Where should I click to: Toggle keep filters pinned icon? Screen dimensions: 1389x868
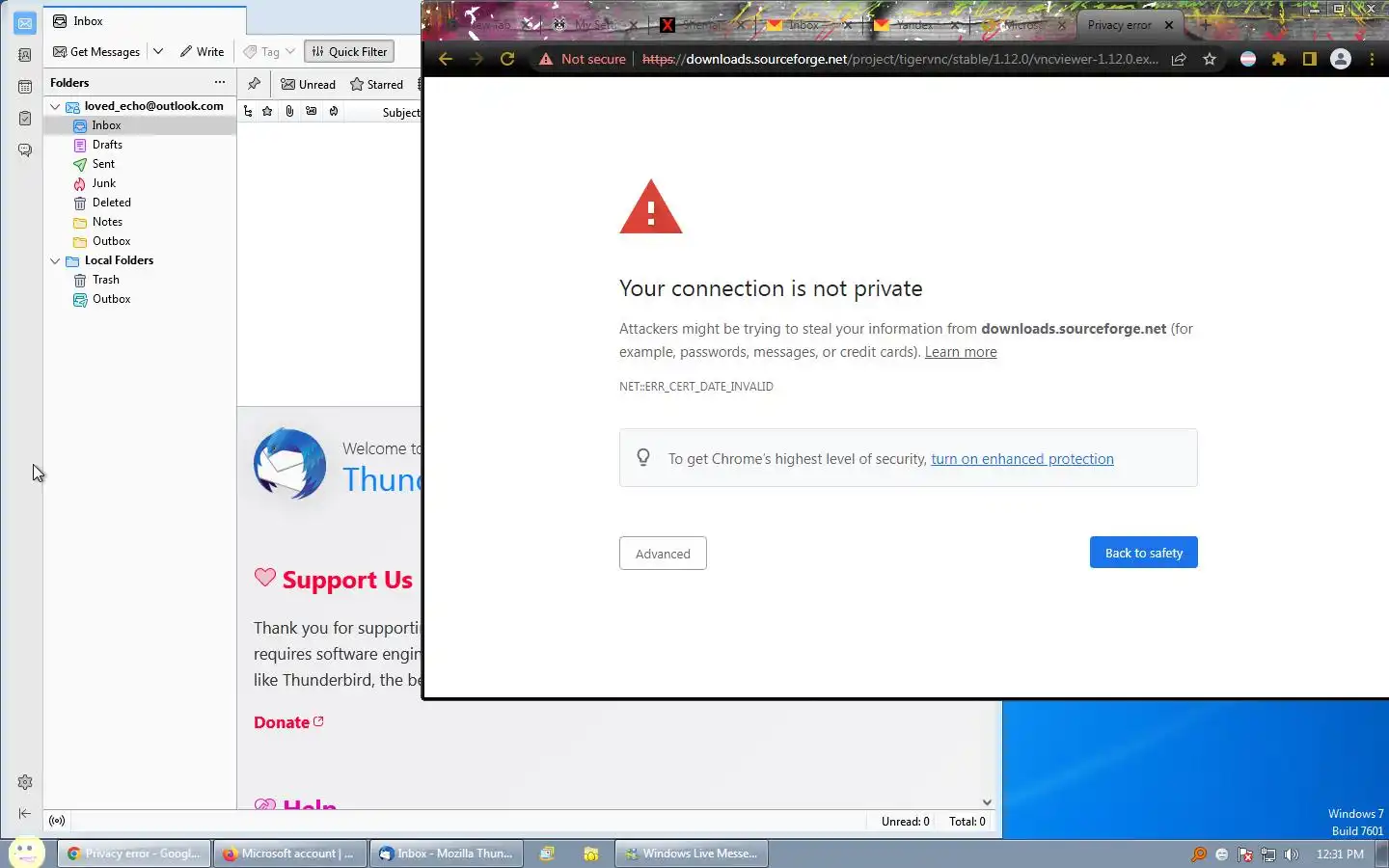click(254, 84)
